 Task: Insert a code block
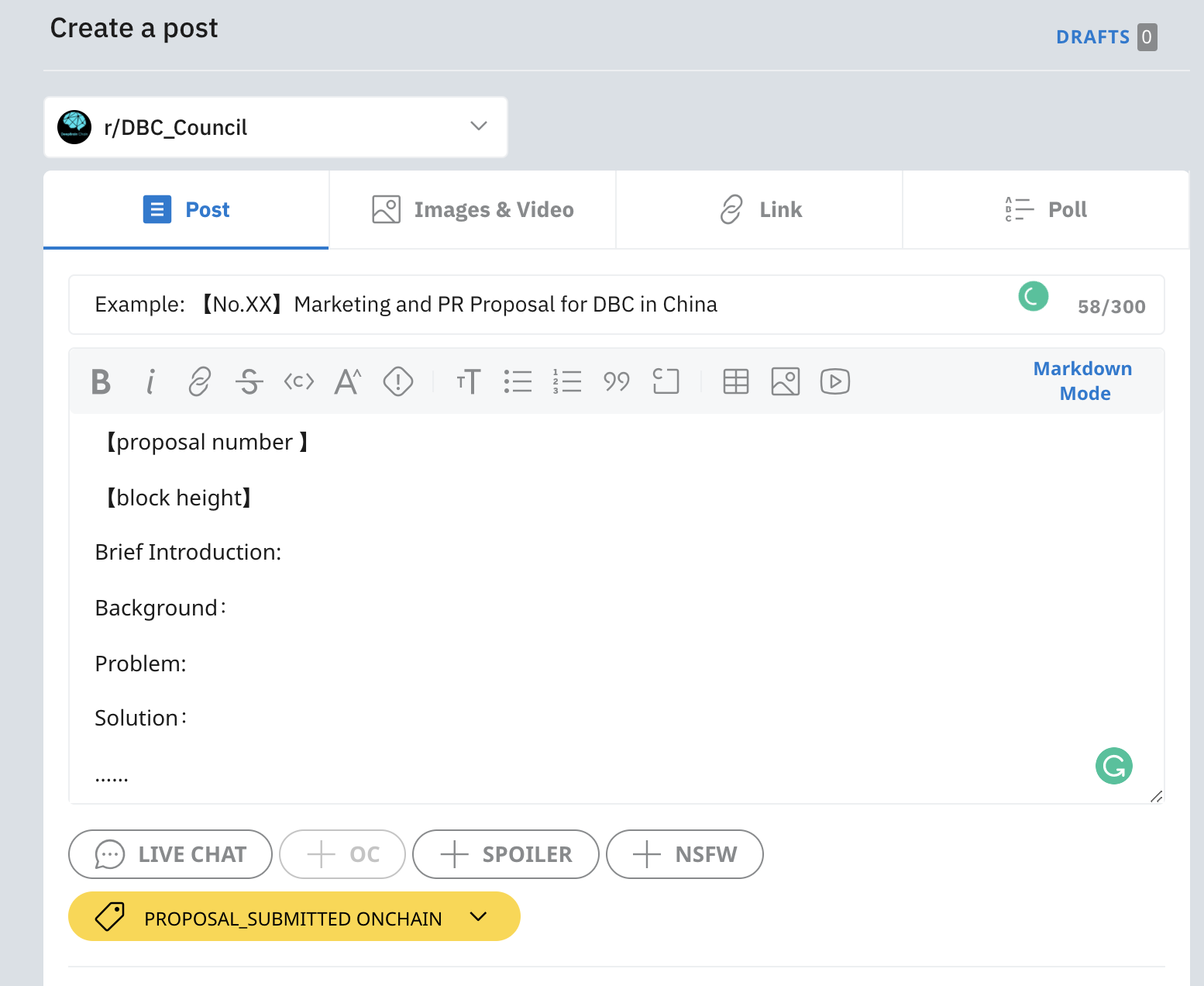pos(666,381)
